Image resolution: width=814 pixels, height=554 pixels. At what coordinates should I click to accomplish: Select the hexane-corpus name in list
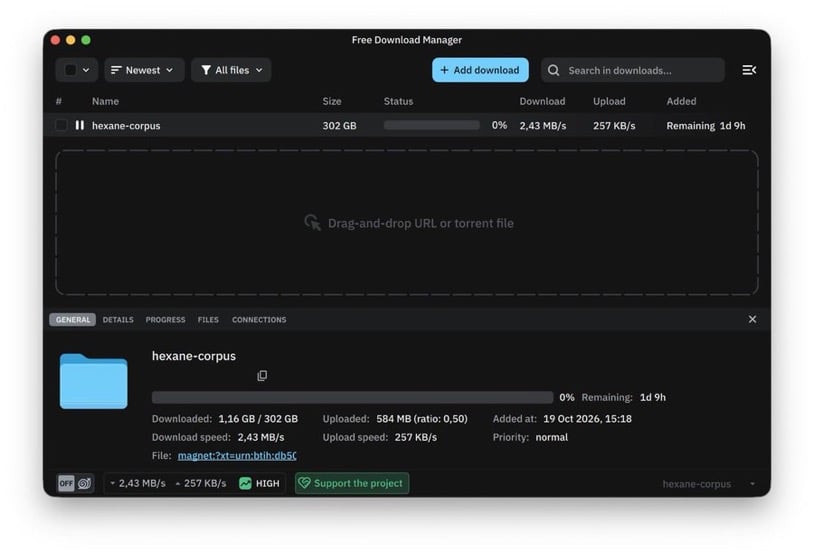126,126
